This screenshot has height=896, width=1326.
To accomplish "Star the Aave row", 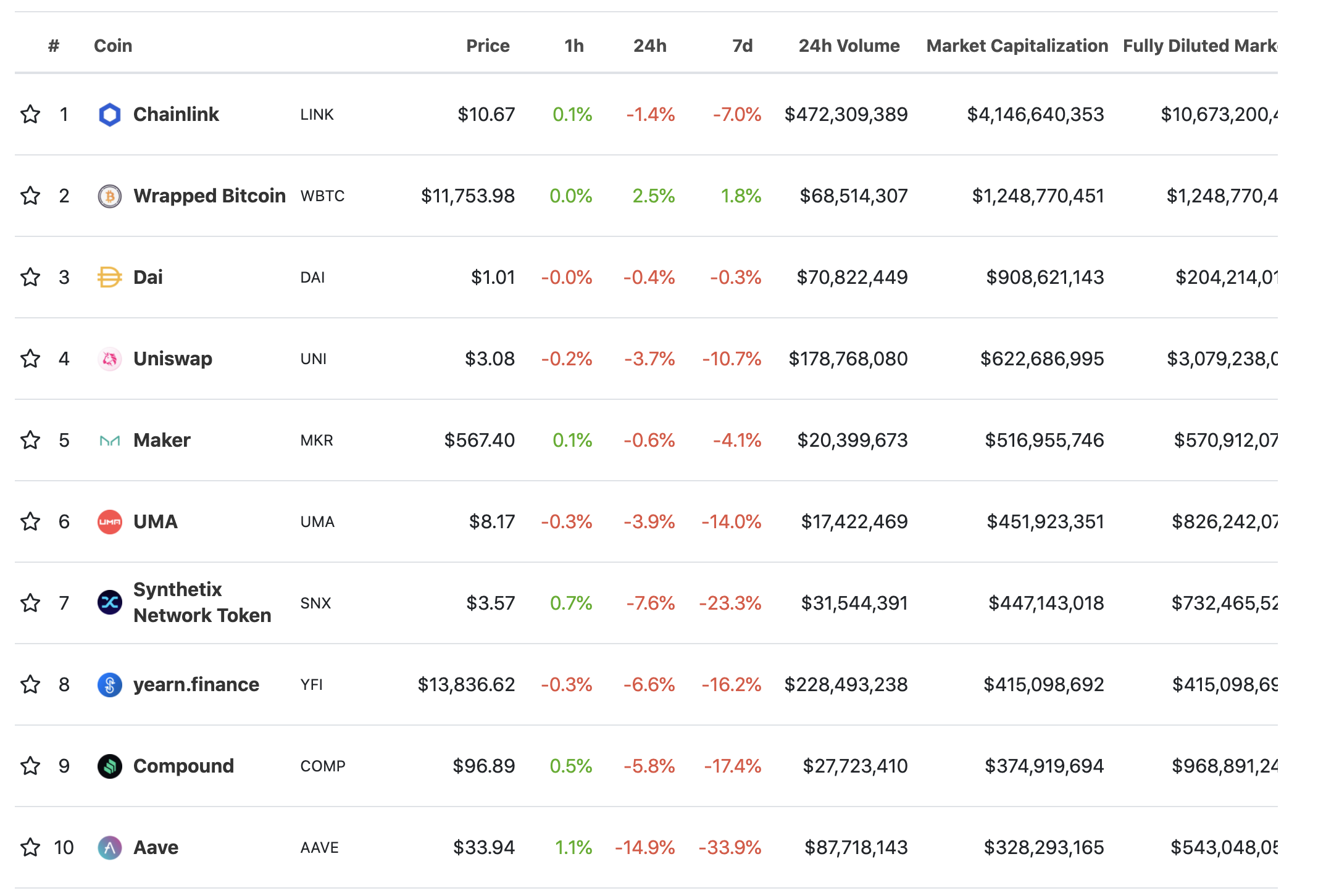I will pyautogui.click(x=30, y=847).
